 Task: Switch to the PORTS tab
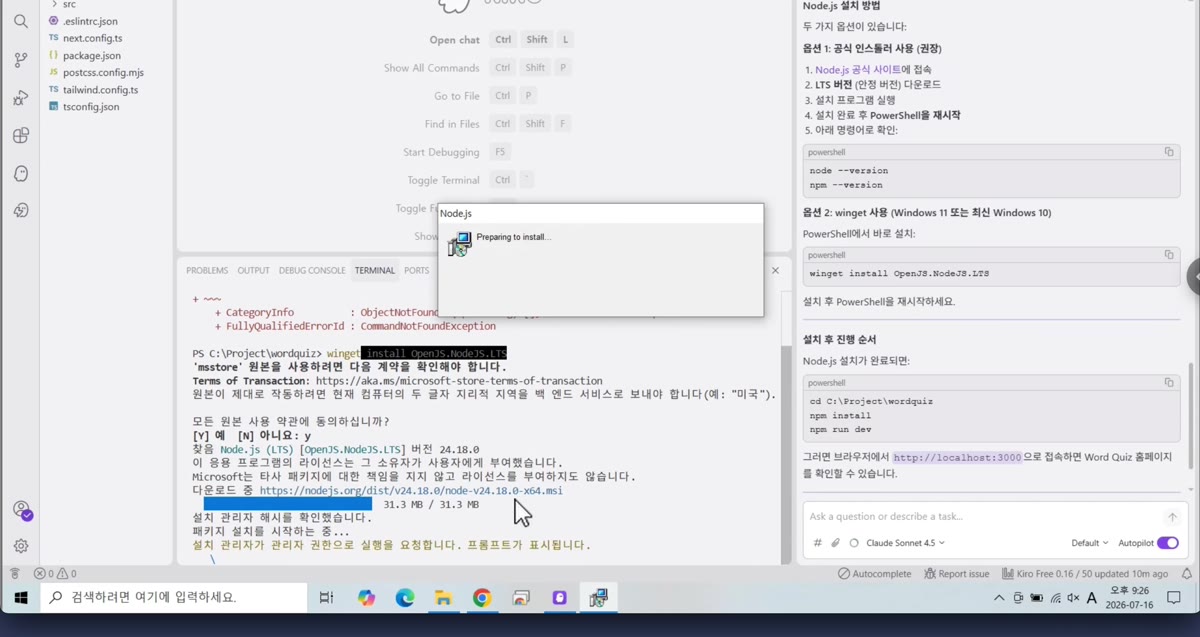(417, 270)
